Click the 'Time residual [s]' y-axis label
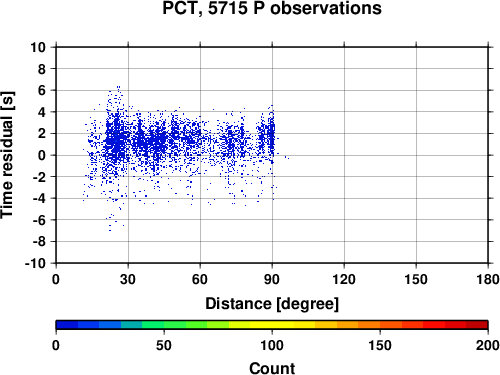Image resolution: width=500 pixels, height=375 pixels. tap(7, 155)
